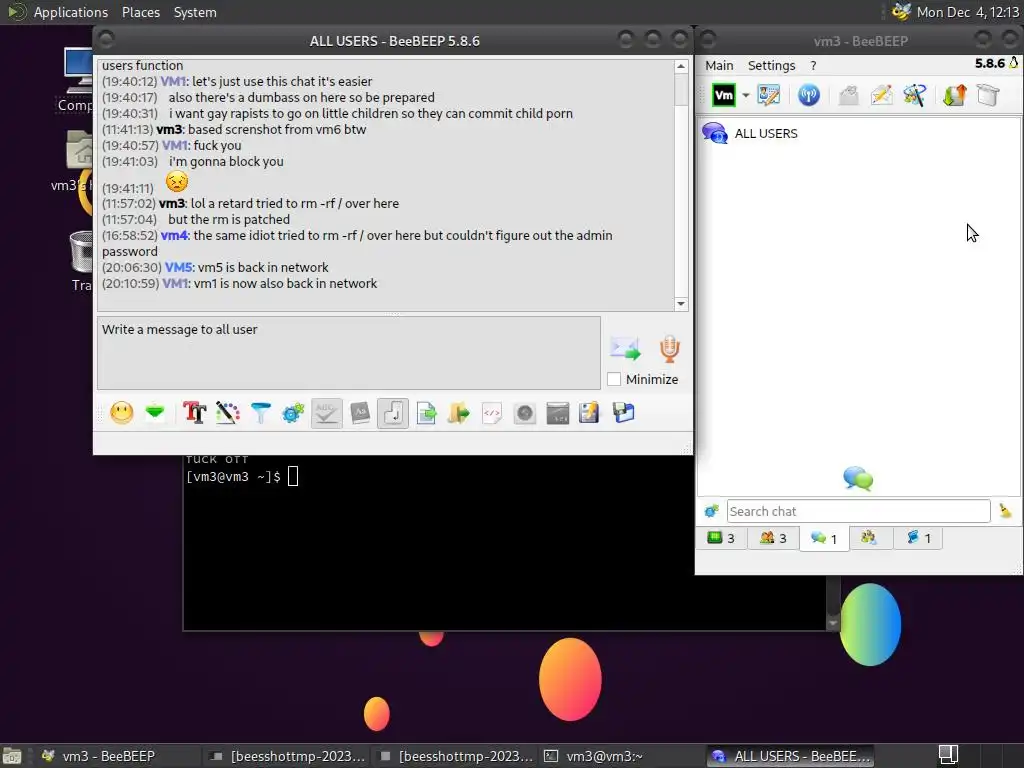The height and width of the screenshot is (768, 1024).
Task: Click chat scrollbar down arrow
Action: [681, 304]
